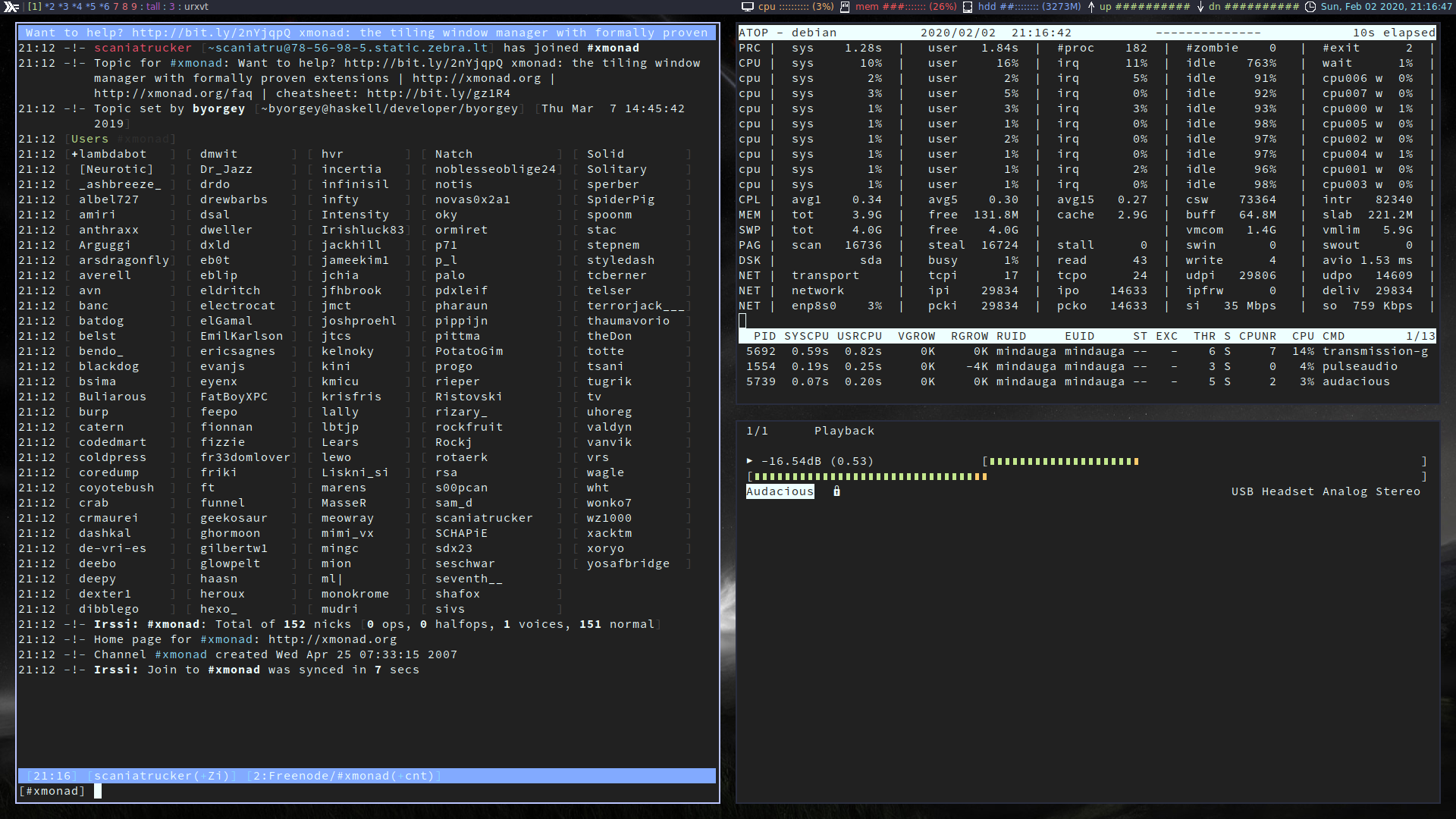Click the lock icon next to Audacious
Viewport: 1456px width, 819px height.
pos(836,491)
